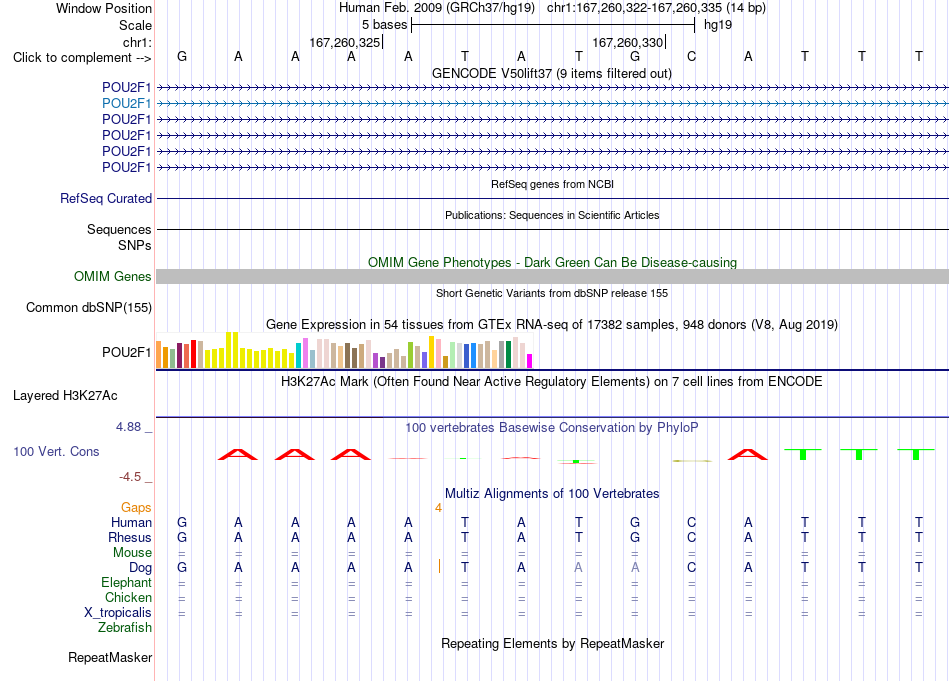Screen dimensions: 950x681
Task: Open the OMIM Gene Phenotypes title
Action: pos(553,262)
